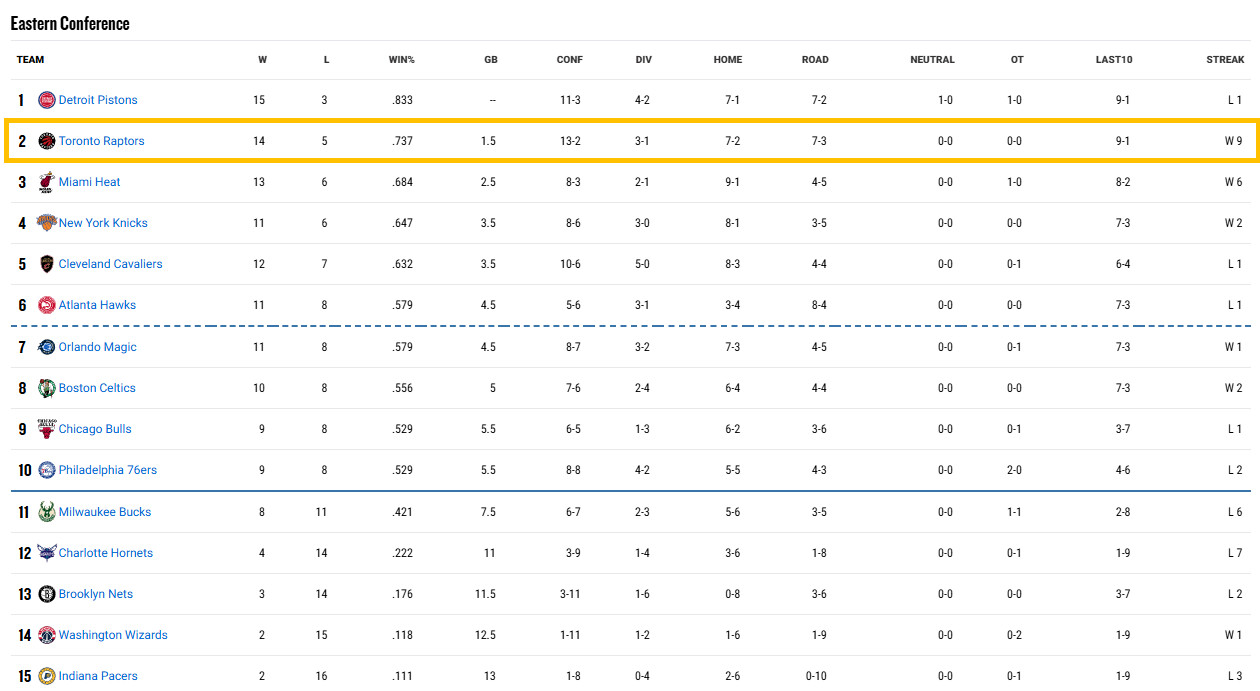Sort table by the GB column header
The height and width of the screenshot is (691, 1260).
[x=490, y=60]
